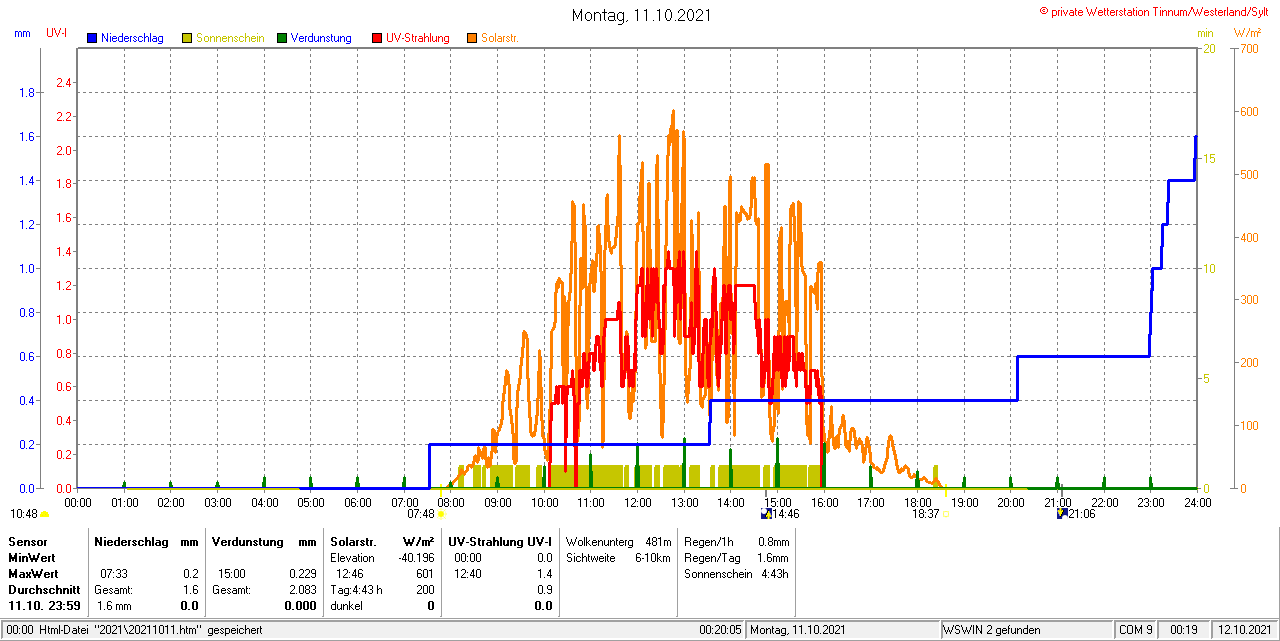Click the Sensor table header

click(27, 541)
